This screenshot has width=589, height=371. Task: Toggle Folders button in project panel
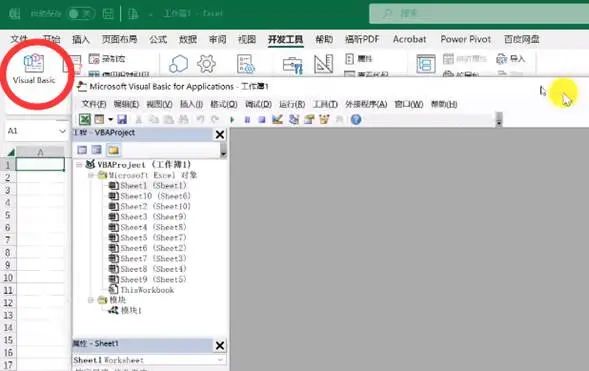pyautogui.click(x=113, y=150)
